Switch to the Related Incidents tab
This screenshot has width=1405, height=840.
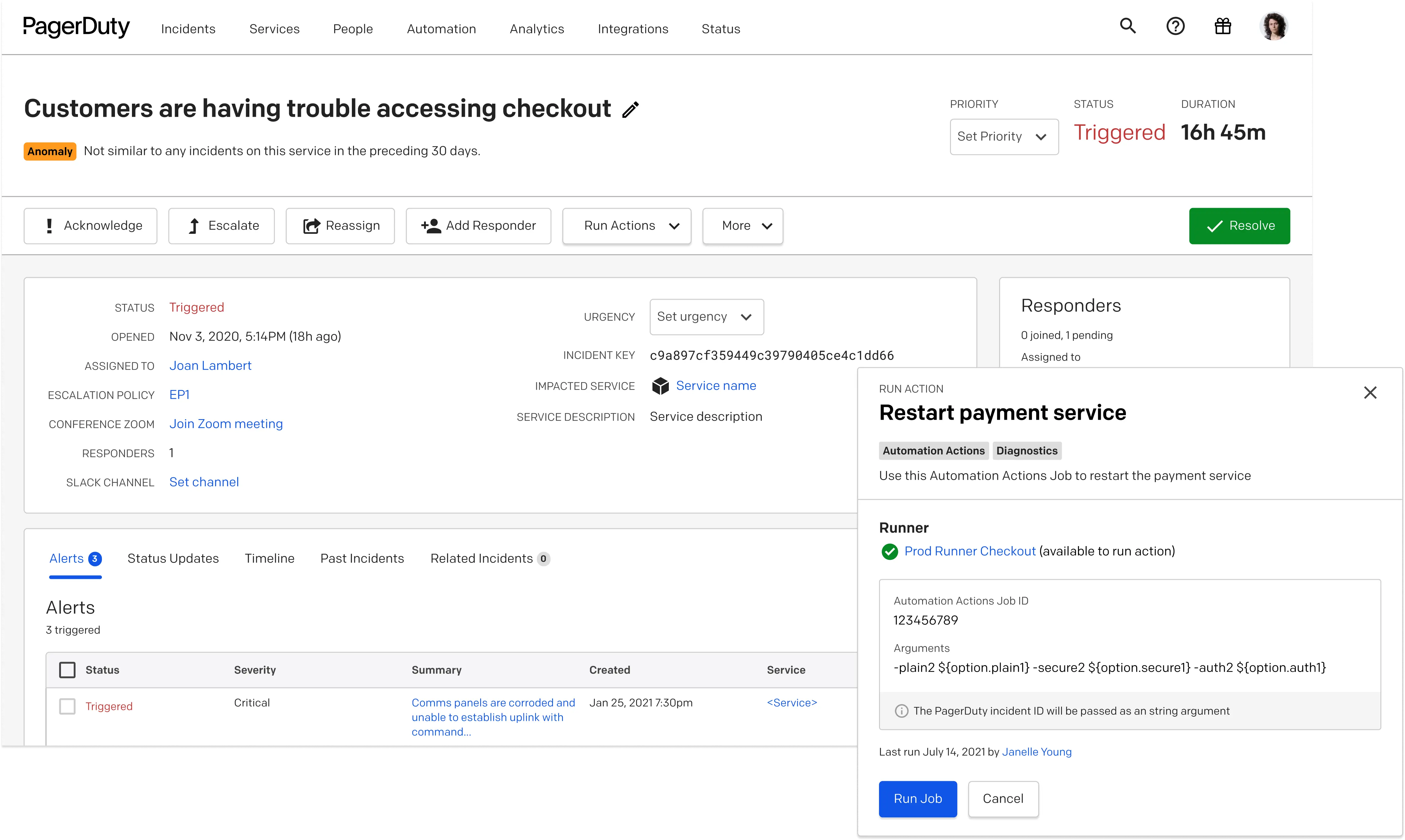pyautogui.click(x=490, y=559)
